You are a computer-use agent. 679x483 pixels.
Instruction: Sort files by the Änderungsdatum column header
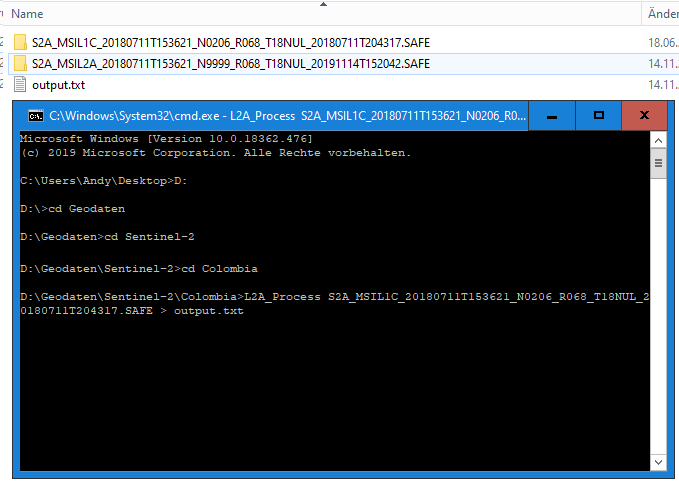661,14
